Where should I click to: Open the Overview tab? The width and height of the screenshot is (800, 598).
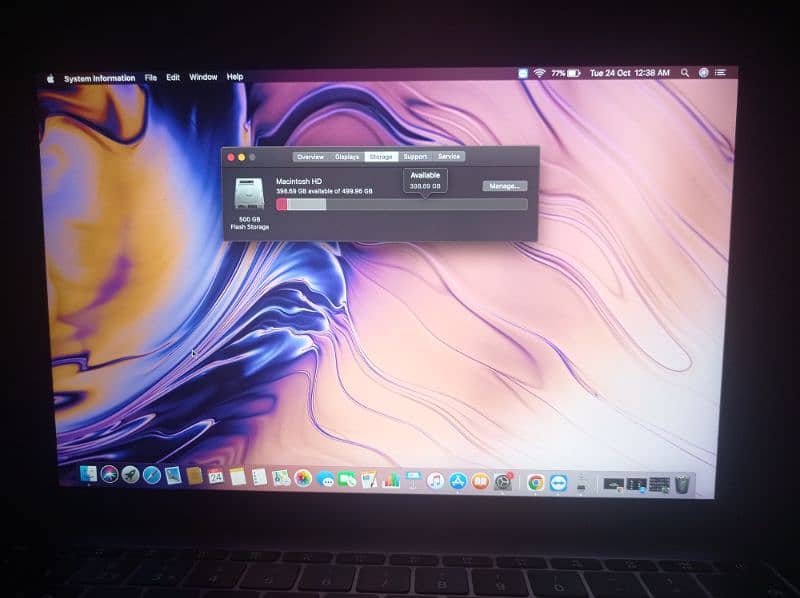(x=310, y=157)
